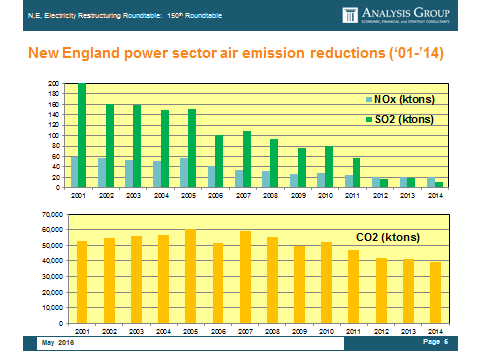The image size is (480, 360).
Task: Select the 'NOx (ktons)' legend label
Action: [x=404, y=99]
